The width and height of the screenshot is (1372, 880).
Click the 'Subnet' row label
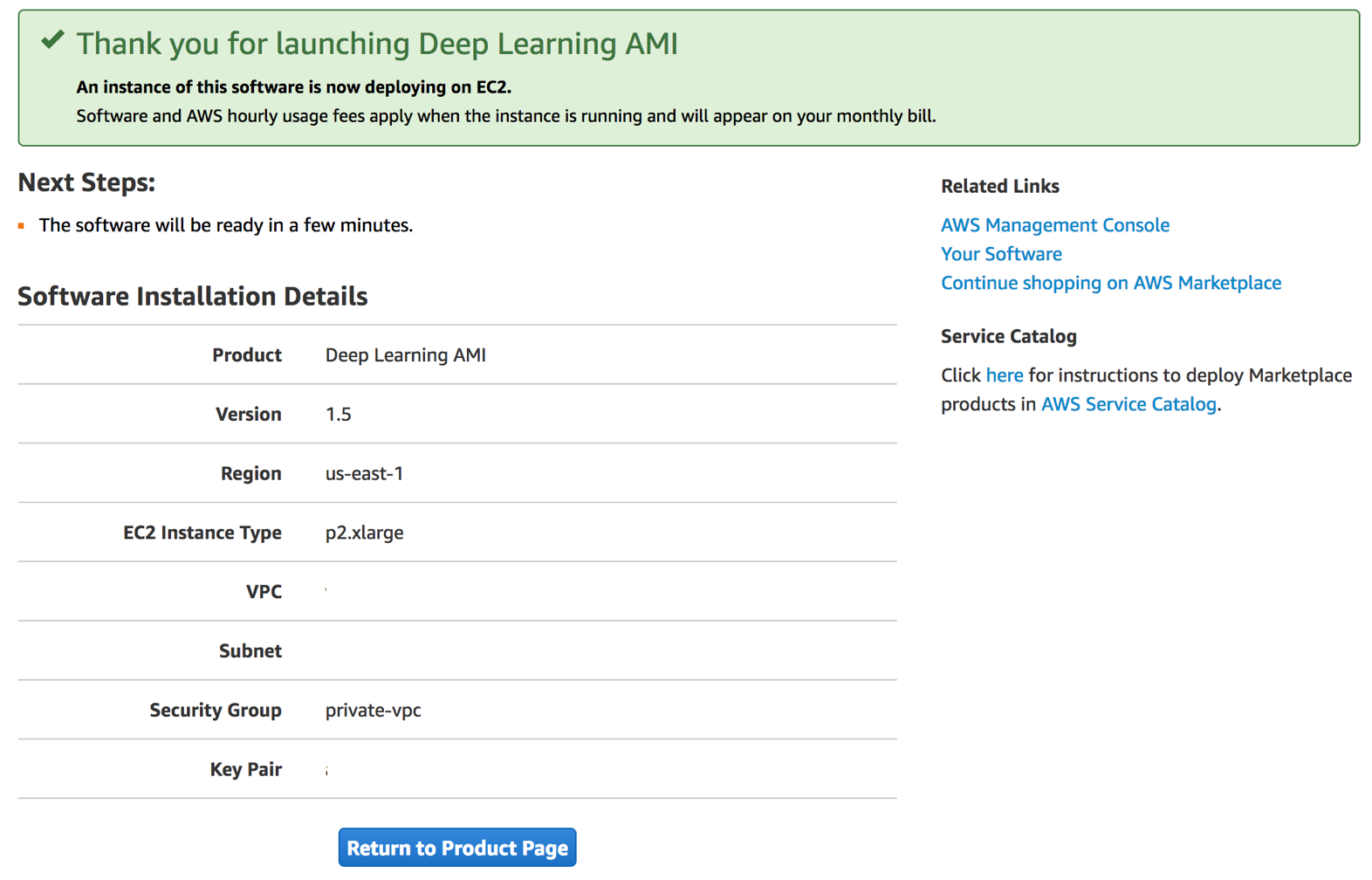[250, 650]
